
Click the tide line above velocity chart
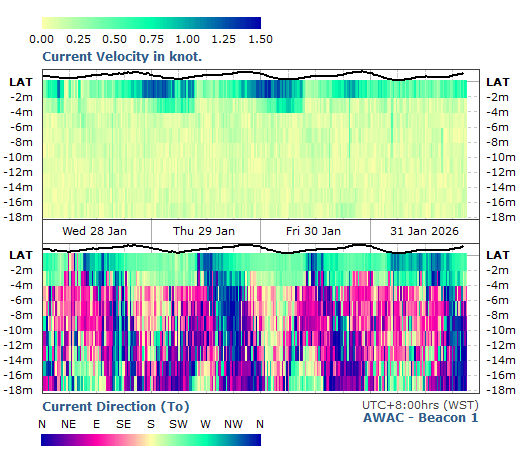click(253, 75)
